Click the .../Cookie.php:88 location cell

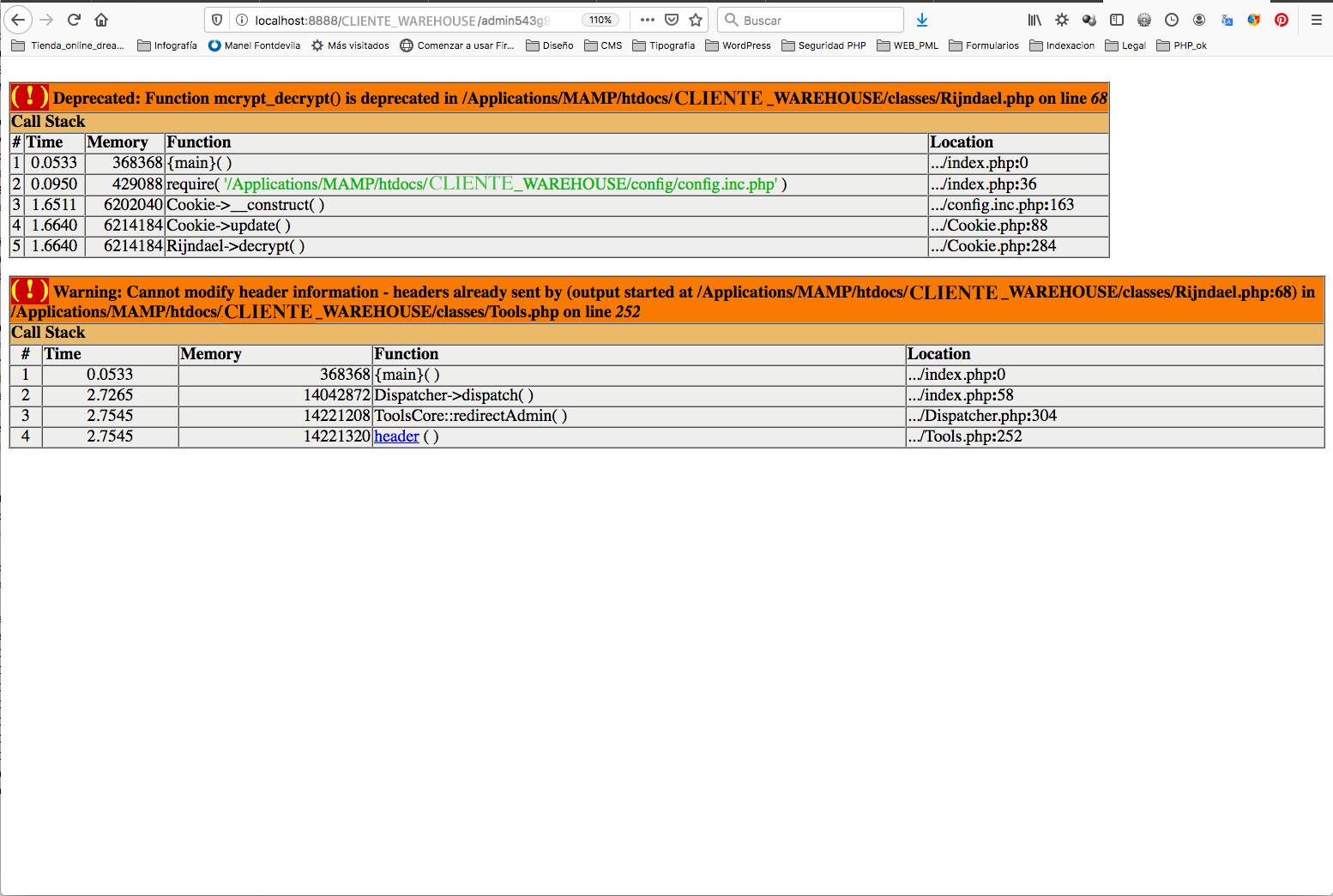1019,226
